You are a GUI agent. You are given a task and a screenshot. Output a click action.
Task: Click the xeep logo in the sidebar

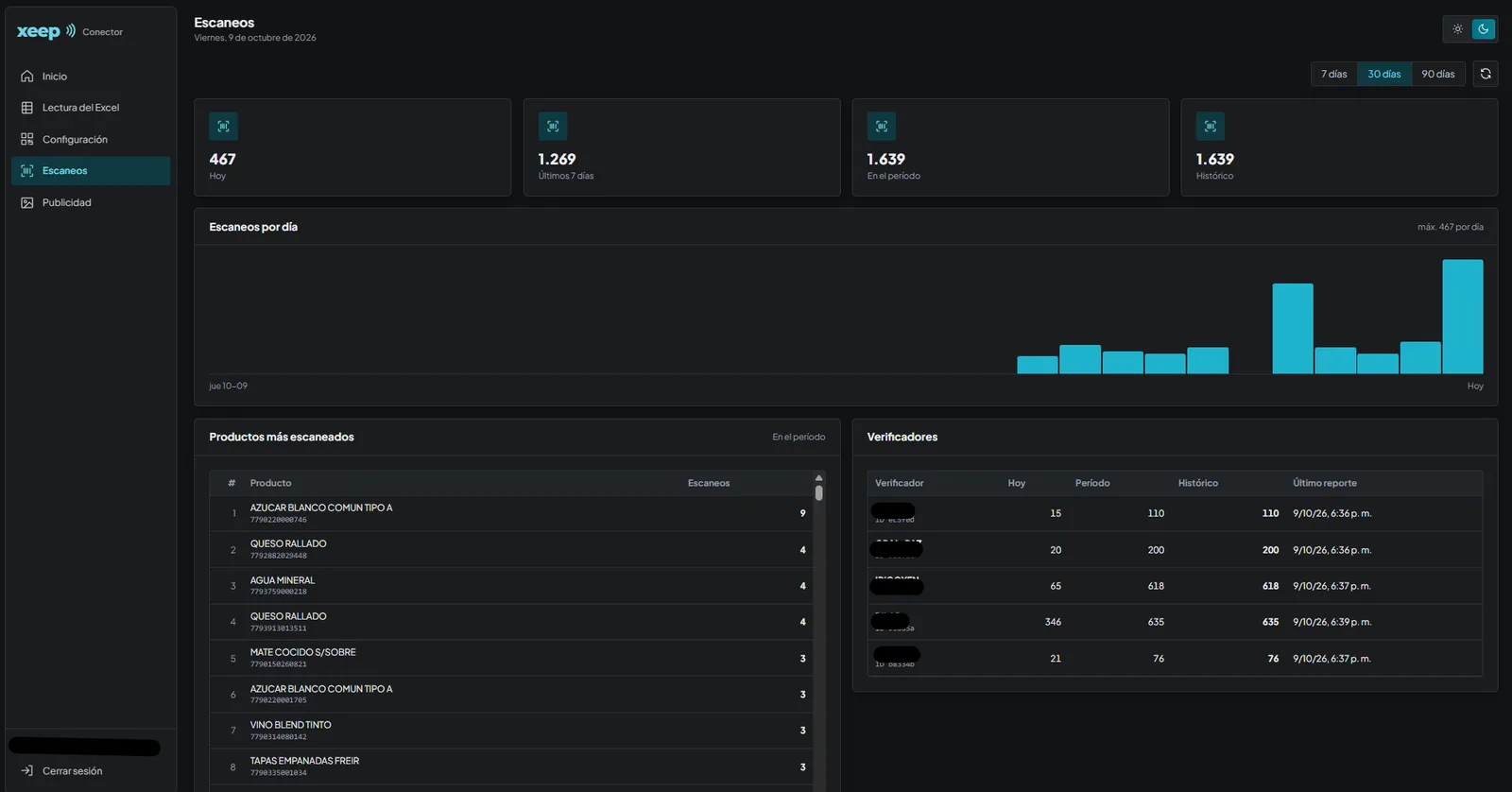click(x=46, y=31)
